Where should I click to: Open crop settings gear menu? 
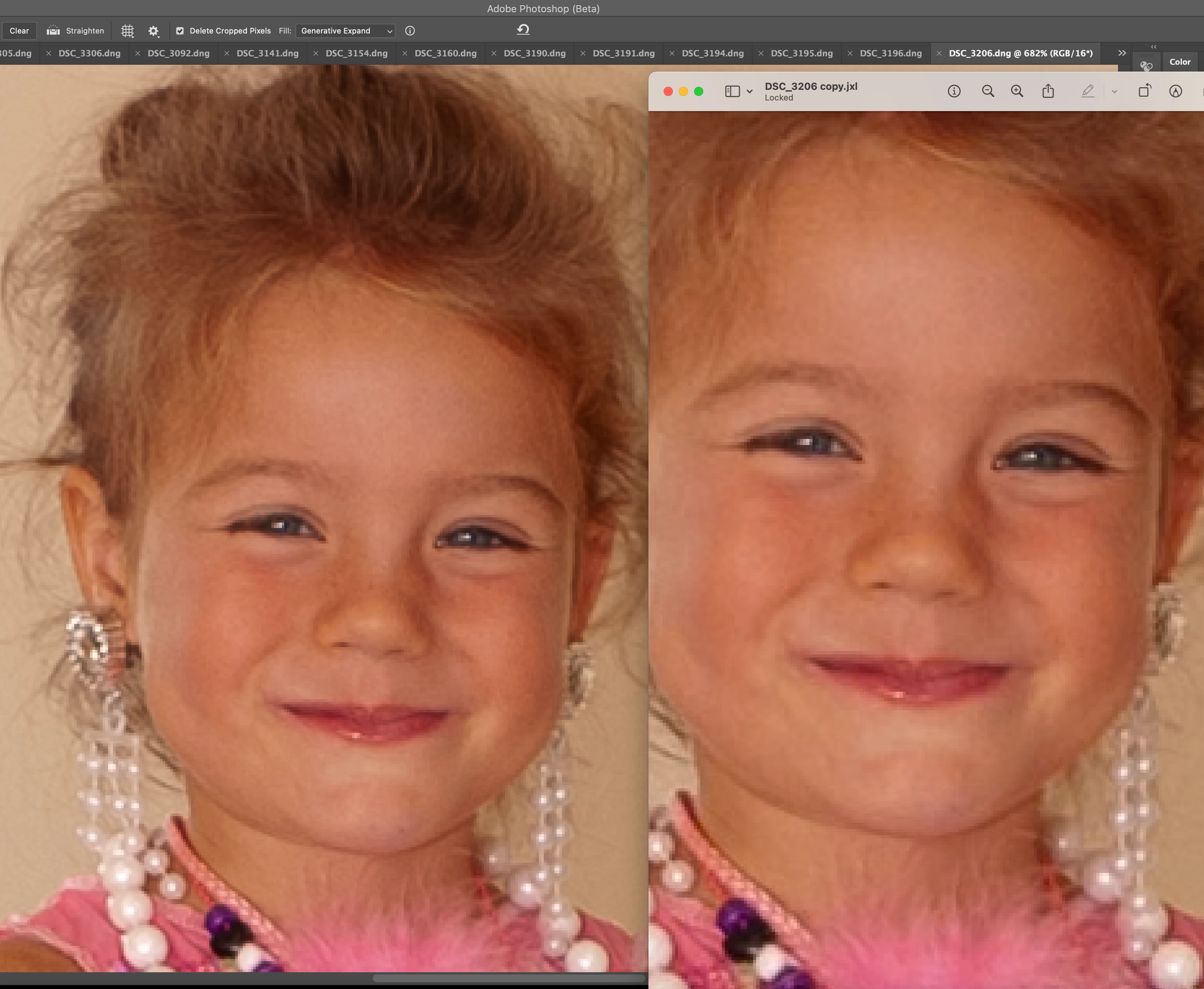pyautogui.click(x=153, y=31)
